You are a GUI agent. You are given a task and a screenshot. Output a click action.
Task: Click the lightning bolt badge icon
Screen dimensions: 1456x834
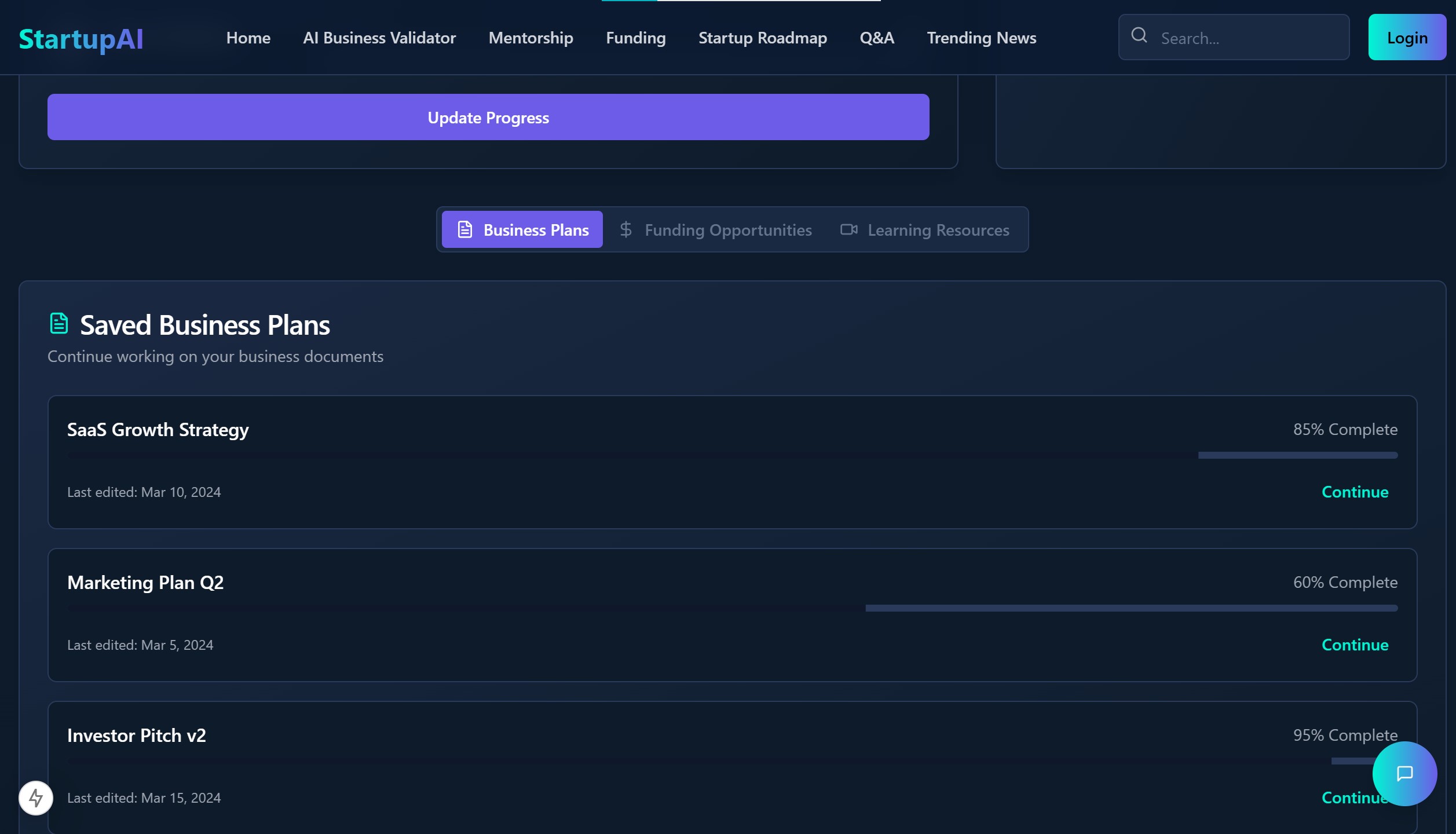coord(36,798)
